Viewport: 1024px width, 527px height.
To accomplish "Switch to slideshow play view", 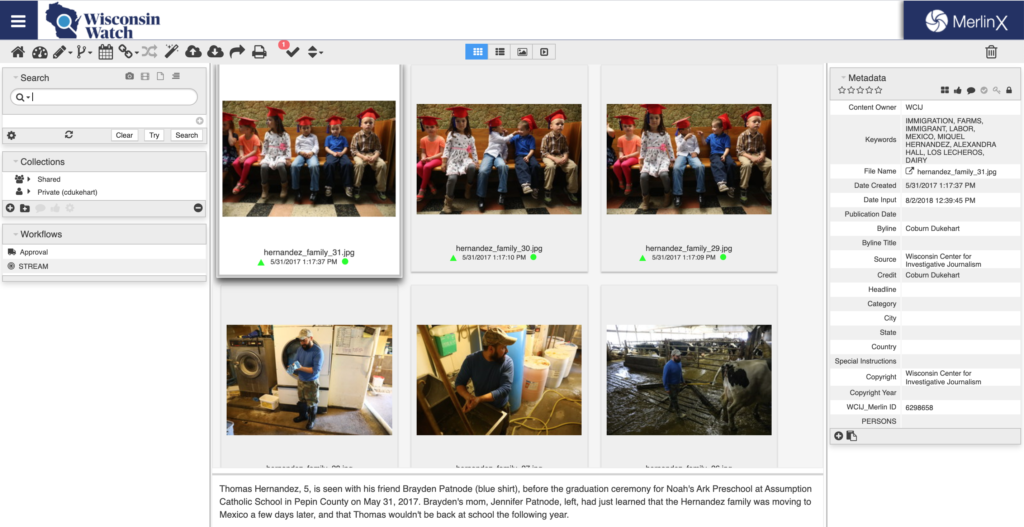I will pyautogui.click(x=544, y=52).
